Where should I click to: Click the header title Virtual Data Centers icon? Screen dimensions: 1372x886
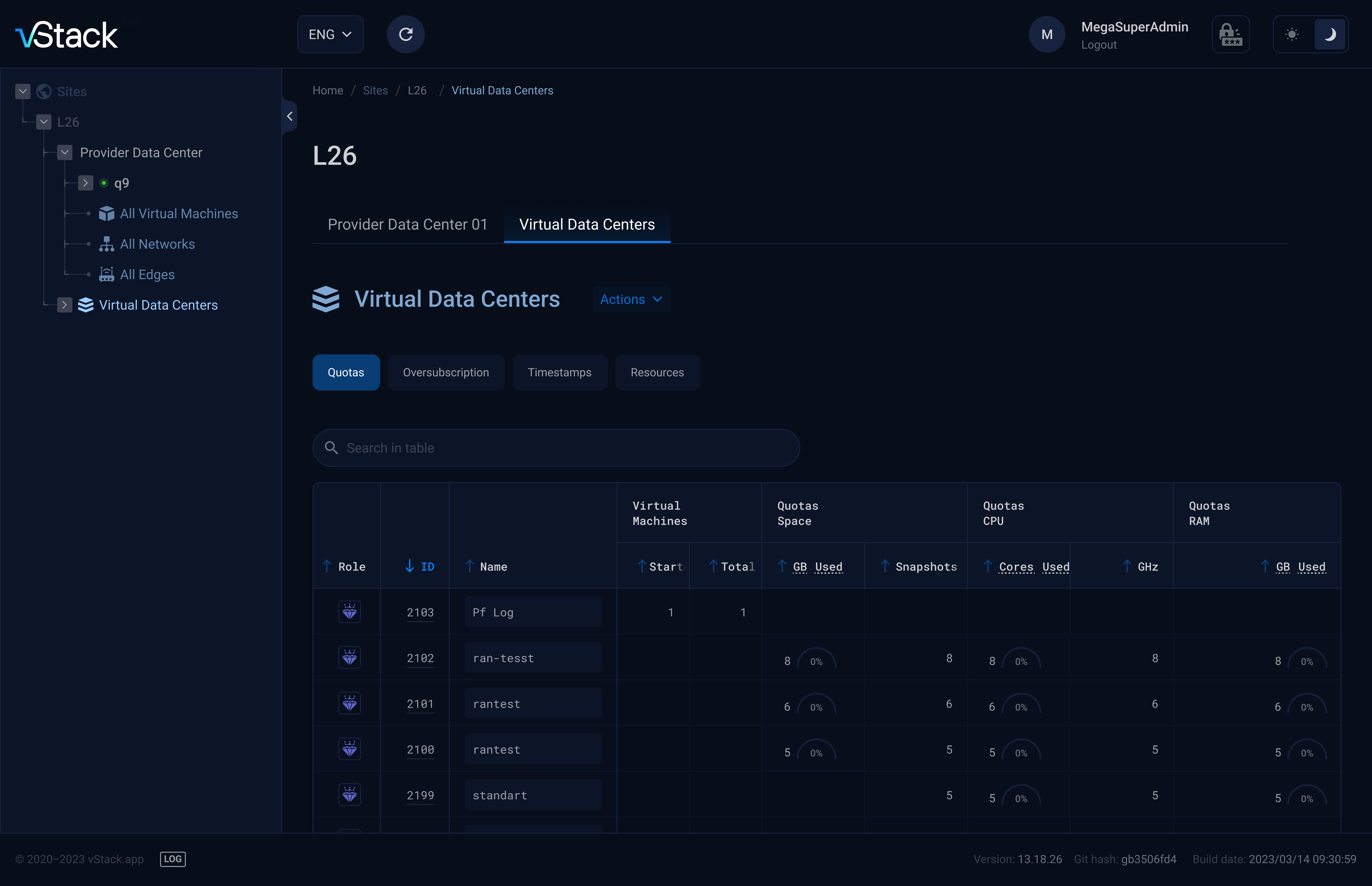pyautogui.click(x=326, y=299)
